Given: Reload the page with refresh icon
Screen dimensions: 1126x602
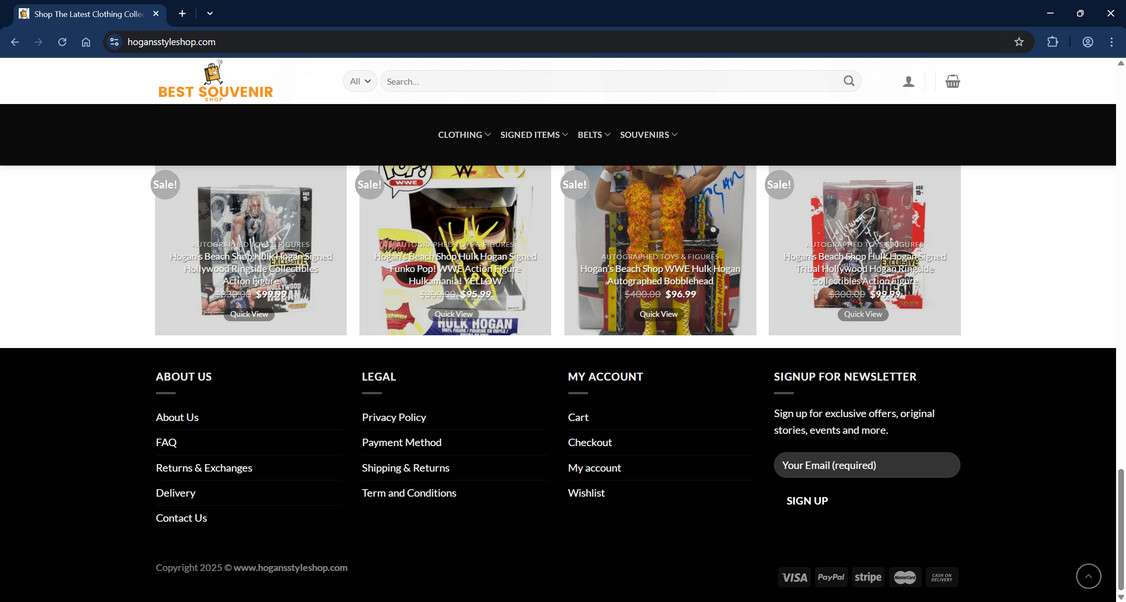Looking at the screenshot, I should click(62, 42).
